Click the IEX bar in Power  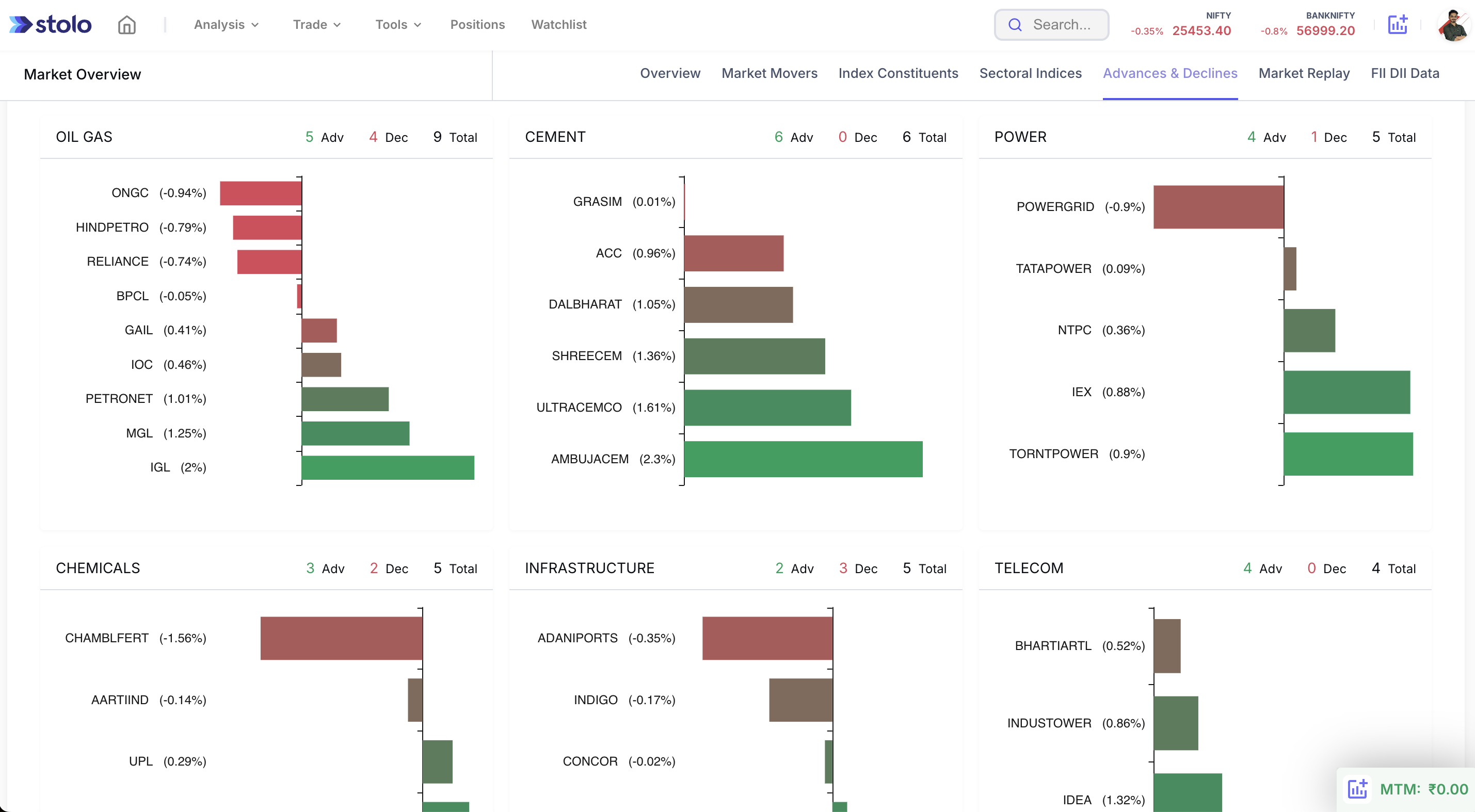tap(1346, 392)
